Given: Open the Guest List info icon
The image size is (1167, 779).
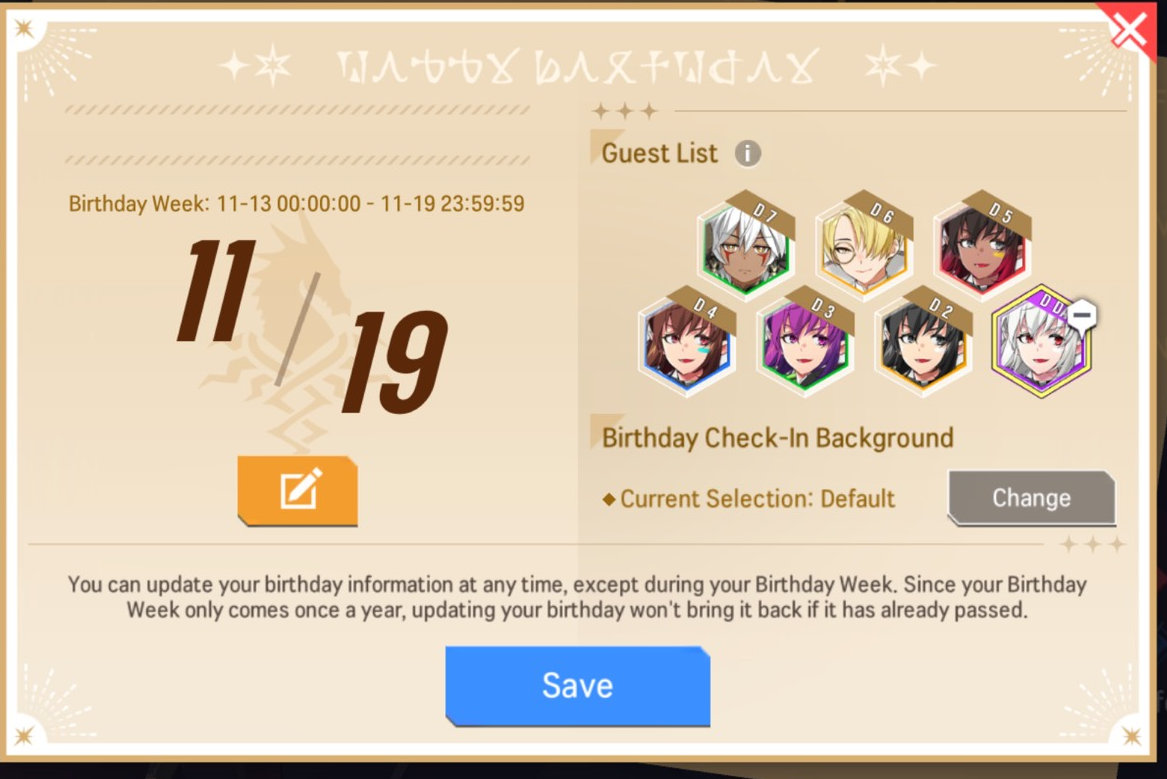Looking at the screenshot, I should [x=748, y=153].
